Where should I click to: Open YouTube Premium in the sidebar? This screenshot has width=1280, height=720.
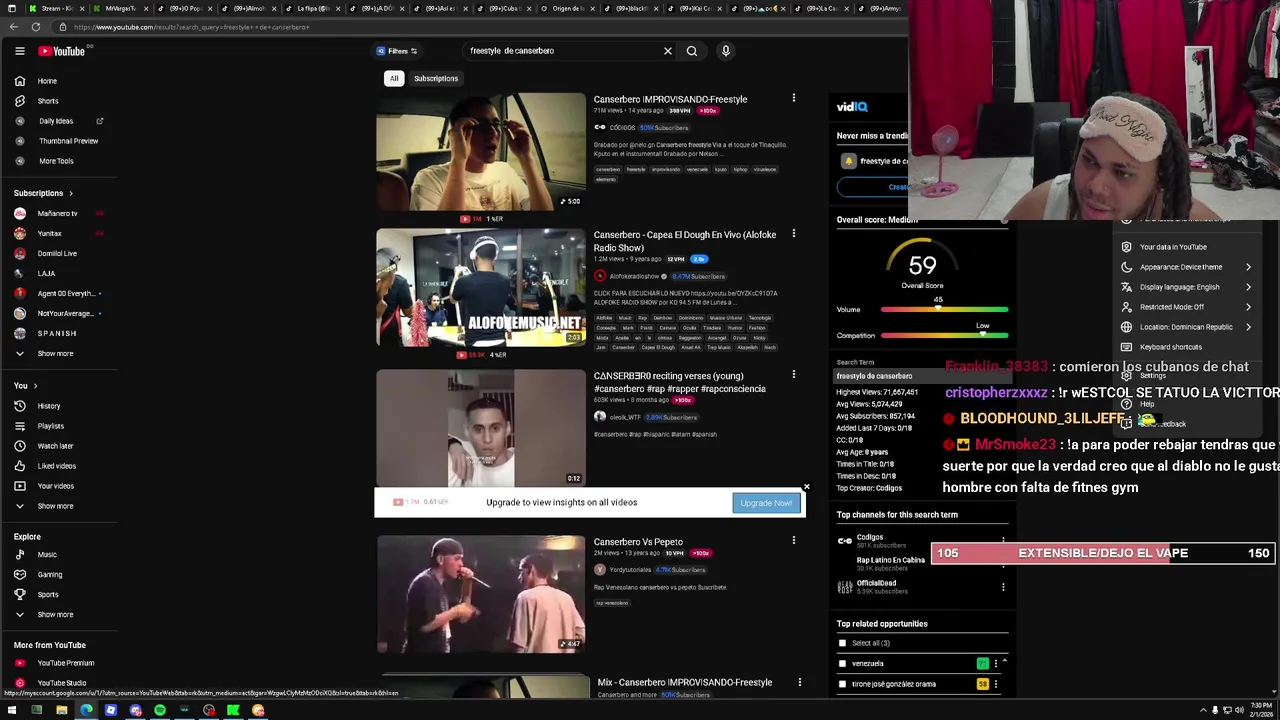pyautogui.click(x=65, y=663)
